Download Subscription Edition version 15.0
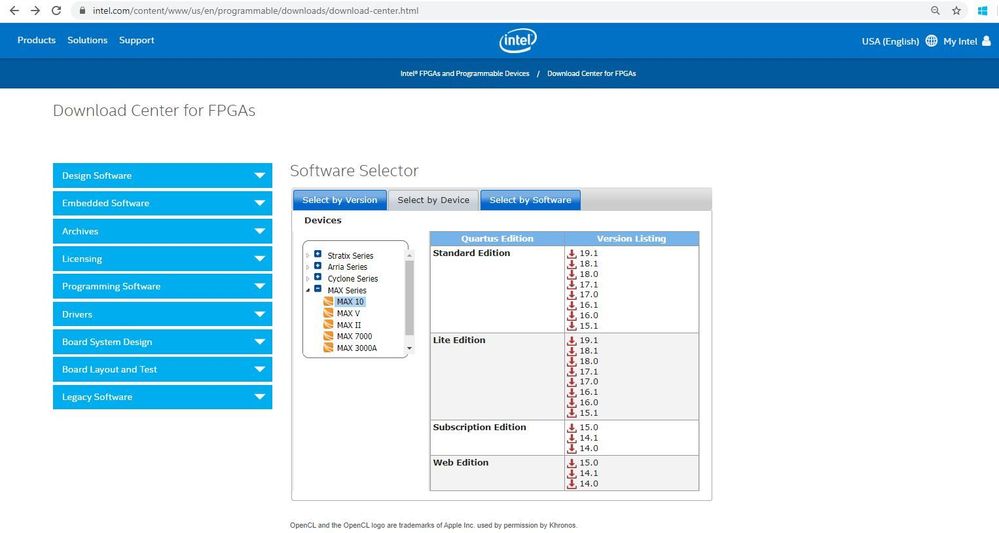Image resolution: width=999 pixels, height=533 pixels. [x=582, y=428]
